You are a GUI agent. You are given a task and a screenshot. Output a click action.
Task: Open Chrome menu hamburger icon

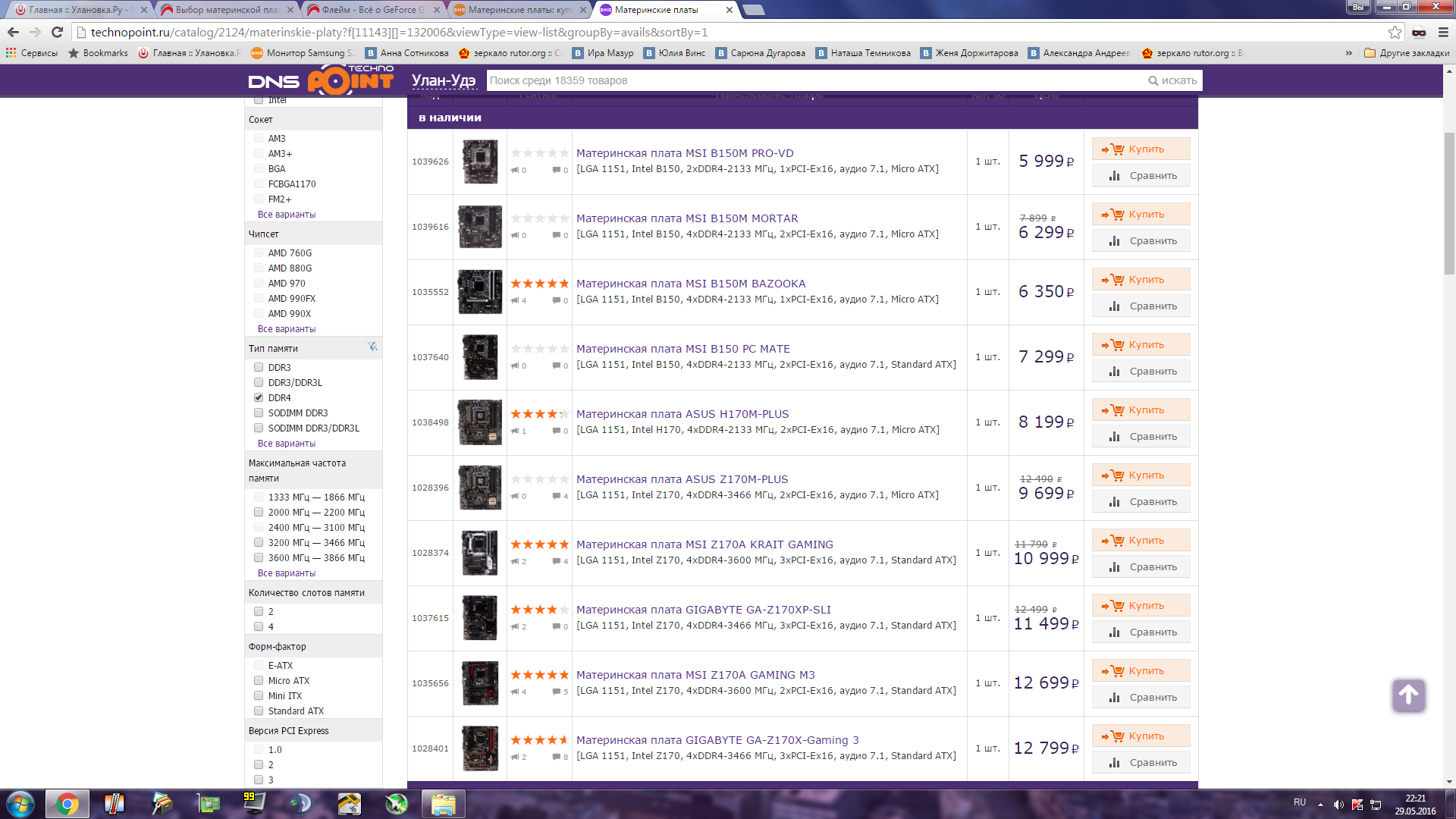pos(1443,32)
